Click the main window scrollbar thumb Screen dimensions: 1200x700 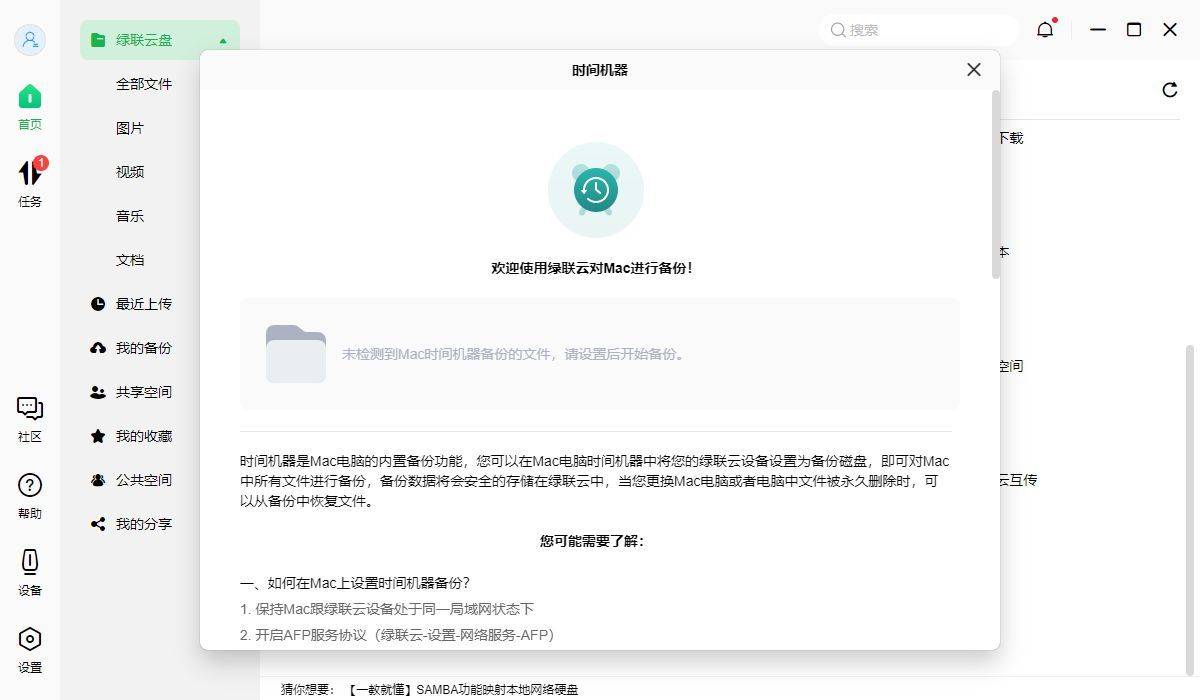1190,508
